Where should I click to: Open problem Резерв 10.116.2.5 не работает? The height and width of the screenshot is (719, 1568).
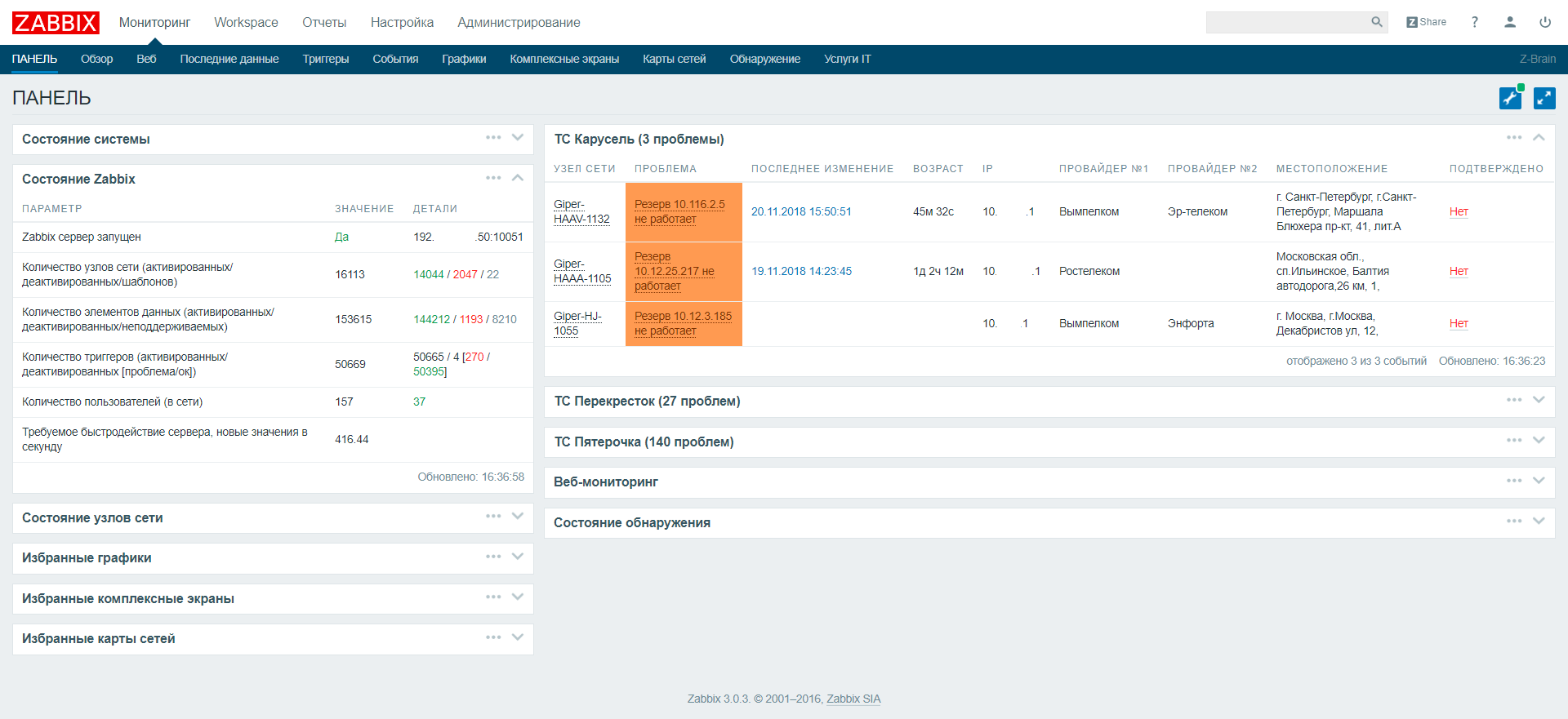tap(679, 211)
